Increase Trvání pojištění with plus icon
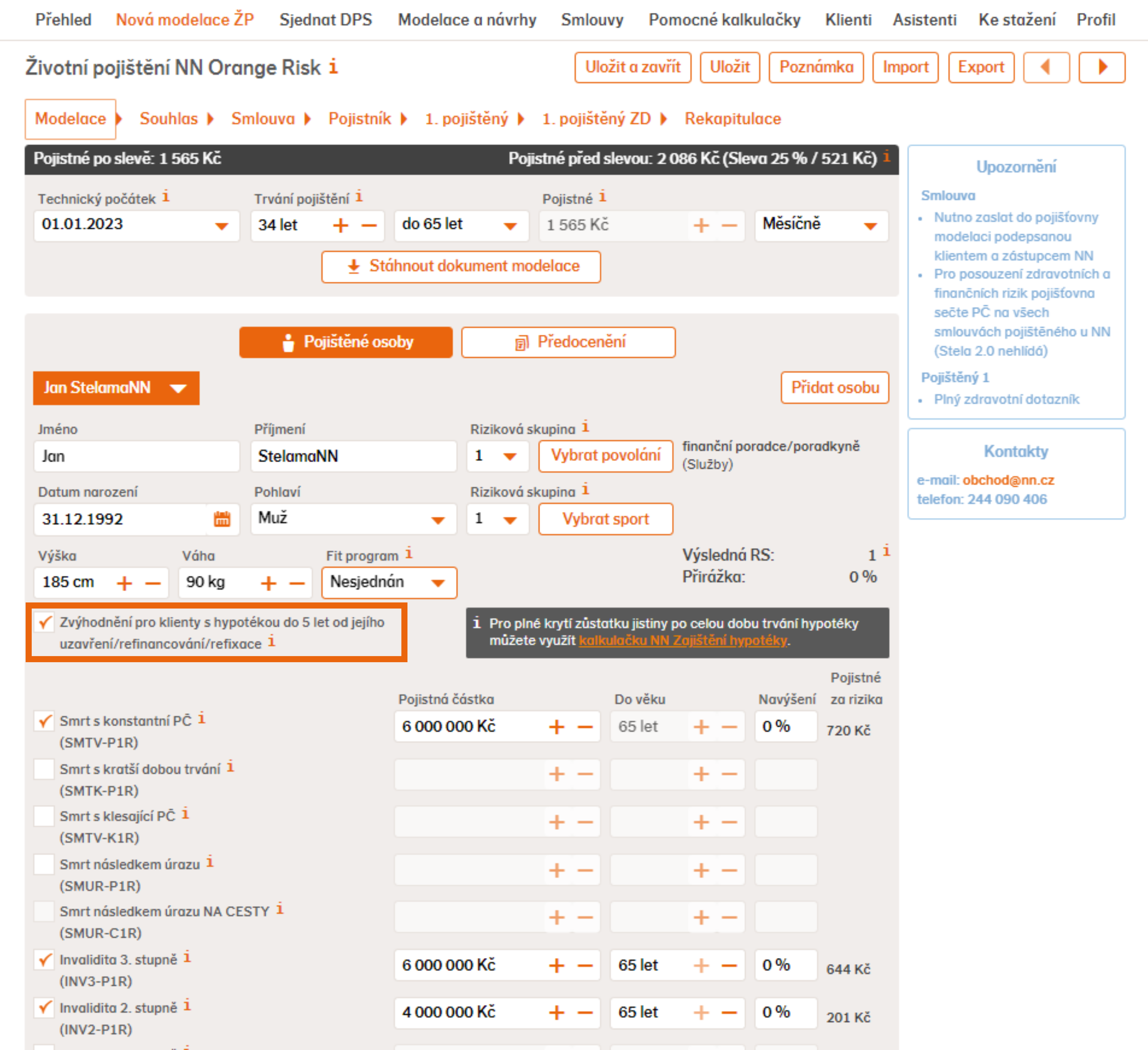Screen dimensions: 1148x1050 [x=340, y=225]
